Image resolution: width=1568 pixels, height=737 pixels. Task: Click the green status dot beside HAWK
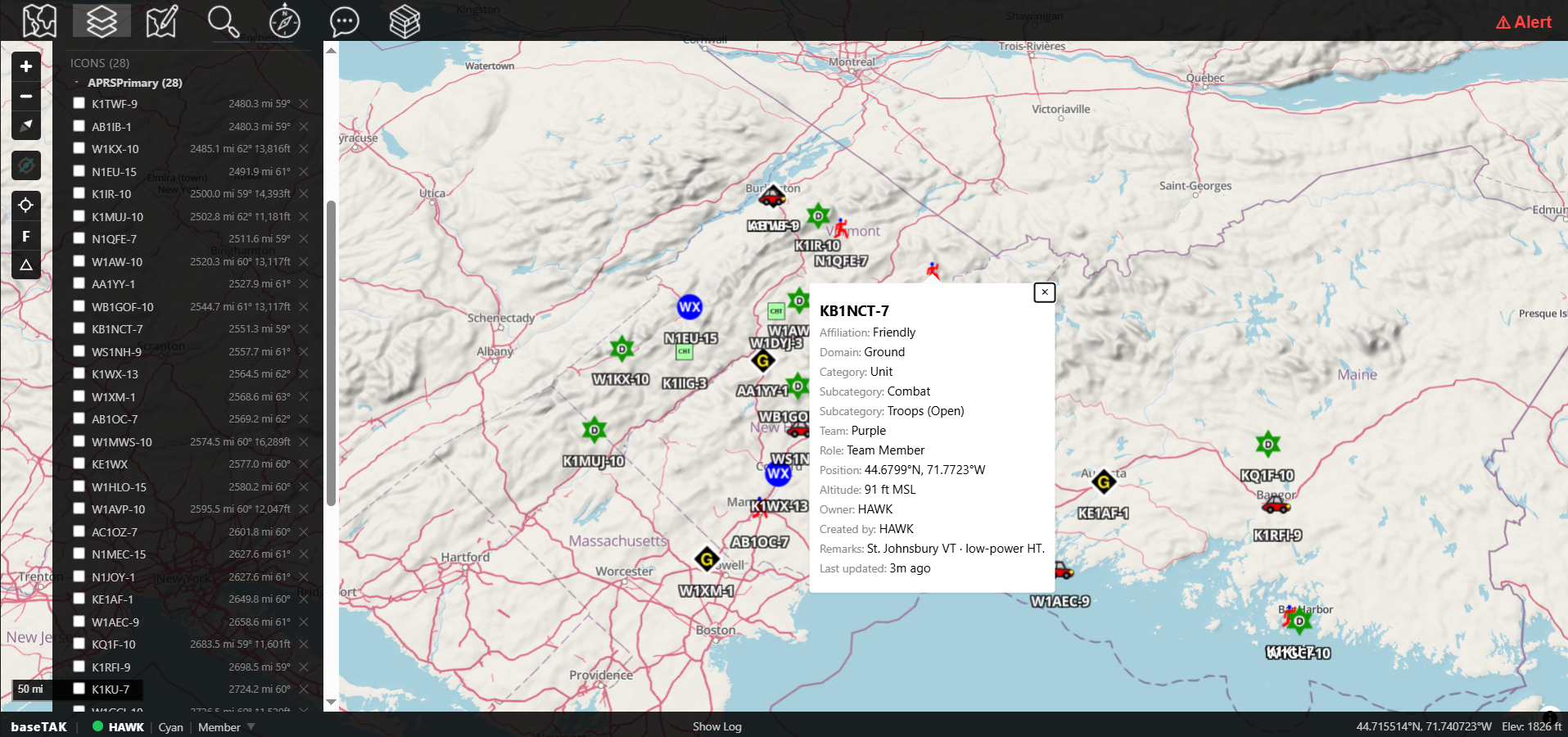(x=97, y=726)
